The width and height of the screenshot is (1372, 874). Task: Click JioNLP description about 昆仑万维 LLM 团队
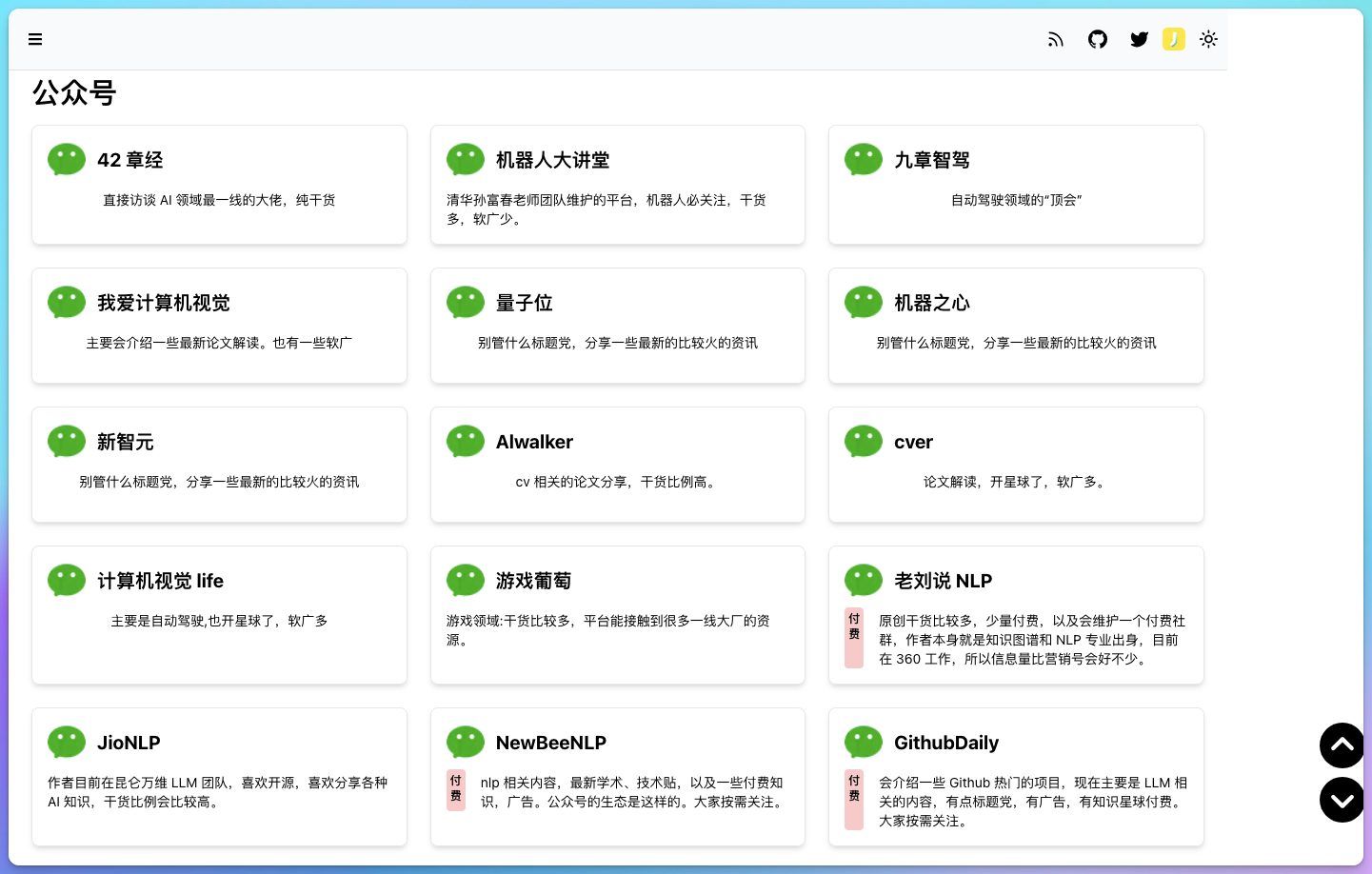[x=218, y=792]
